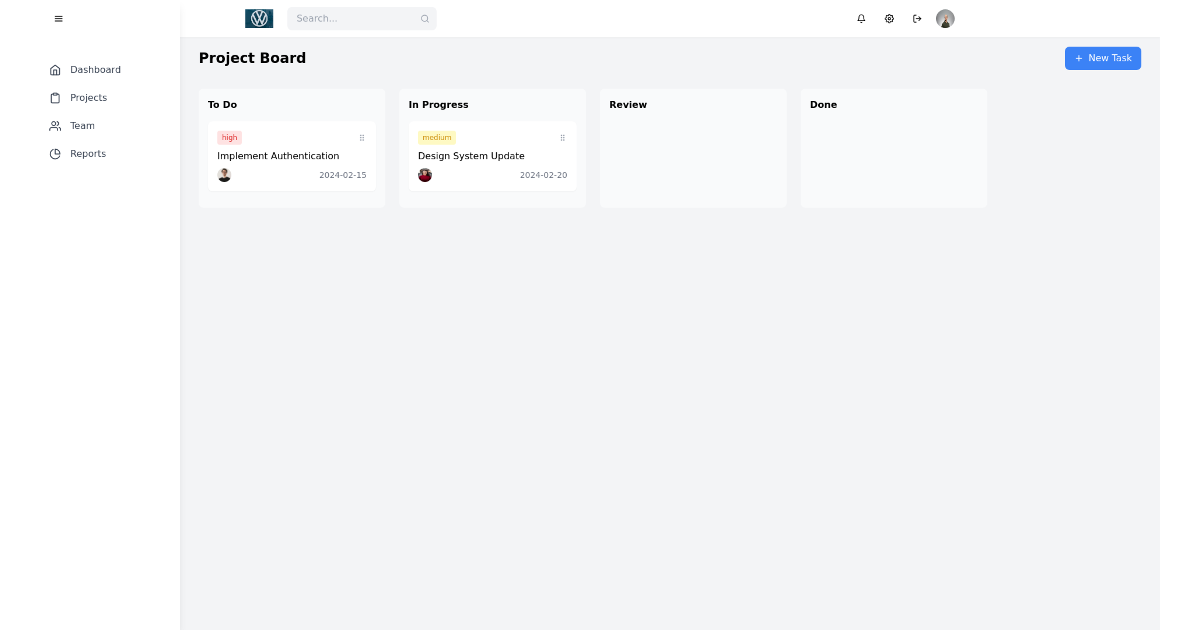Navigate to Team in the sidebar

(81, 126)
